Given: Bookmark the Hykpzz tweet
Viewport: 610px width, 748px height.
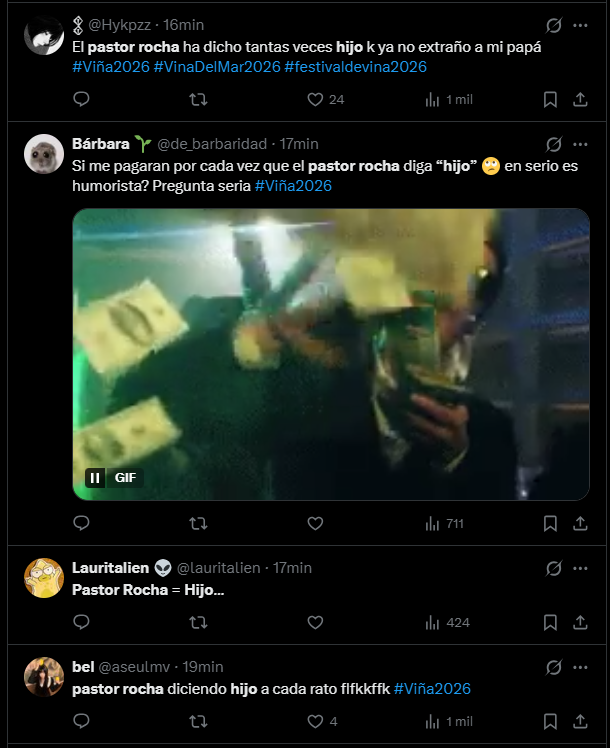Looking at the screenshot, I should click(550, 99).
